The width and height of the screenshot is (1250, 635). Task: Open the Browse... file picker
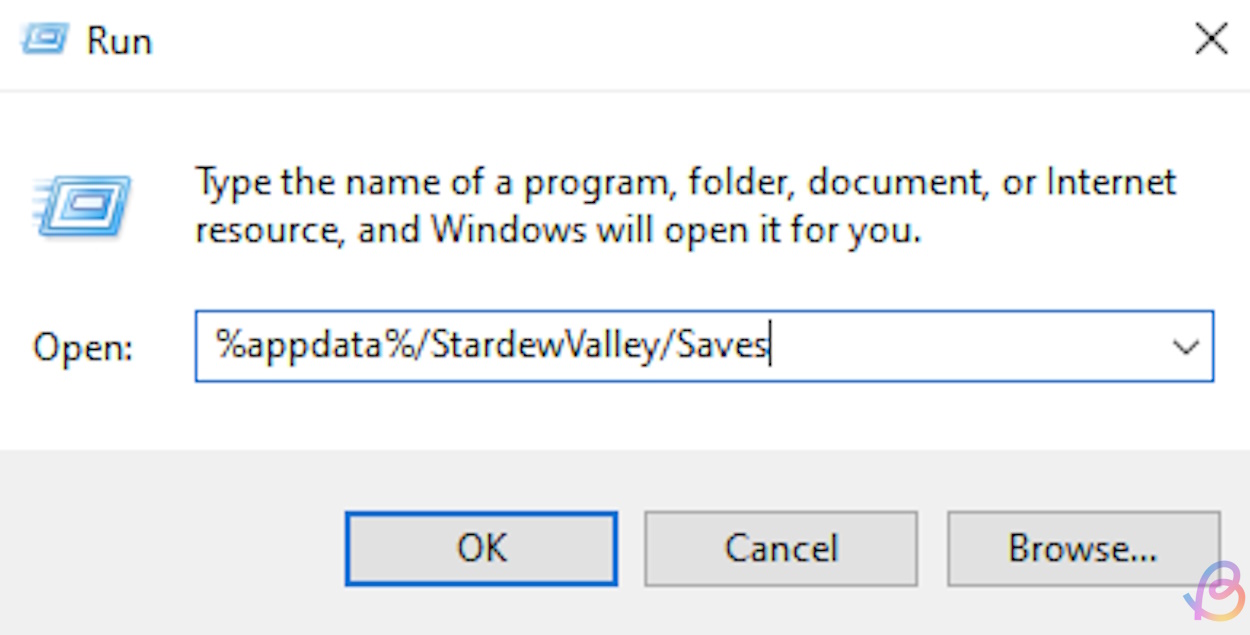click(x=1084, y=548)
